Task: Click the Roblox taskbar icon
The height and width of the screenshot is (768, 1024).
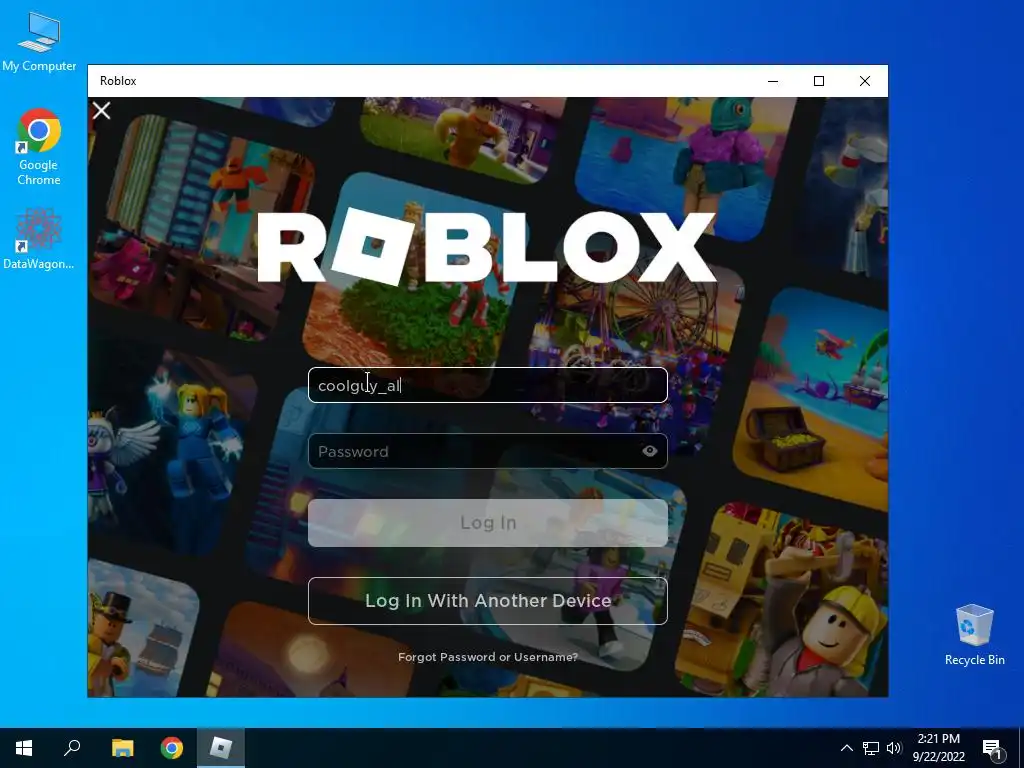Action: [x=221, y=748]
